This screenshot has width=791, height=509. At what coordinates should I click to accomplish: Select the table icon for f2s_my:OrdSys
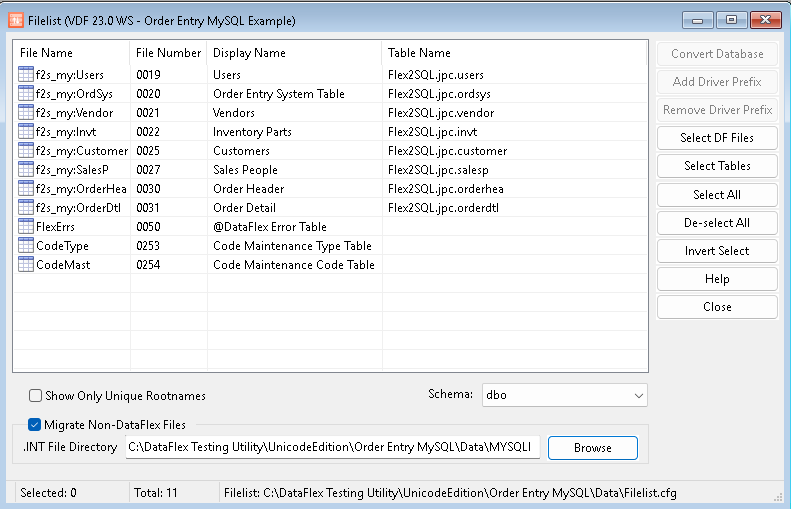[x=26, y=94]
